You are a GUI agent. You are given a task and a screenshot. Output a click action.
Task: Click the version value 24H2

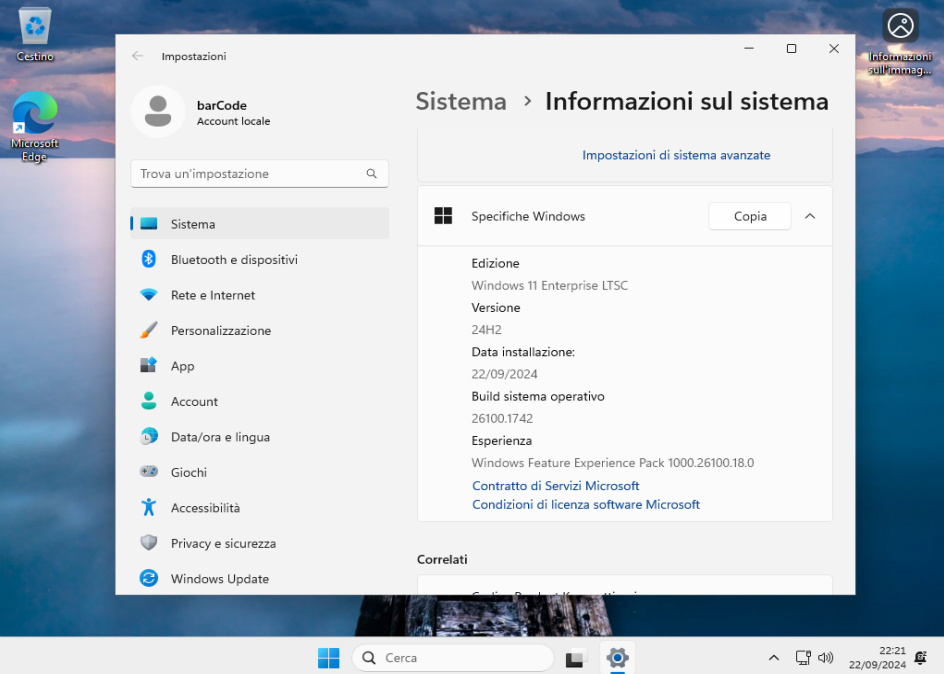(486, 330)
